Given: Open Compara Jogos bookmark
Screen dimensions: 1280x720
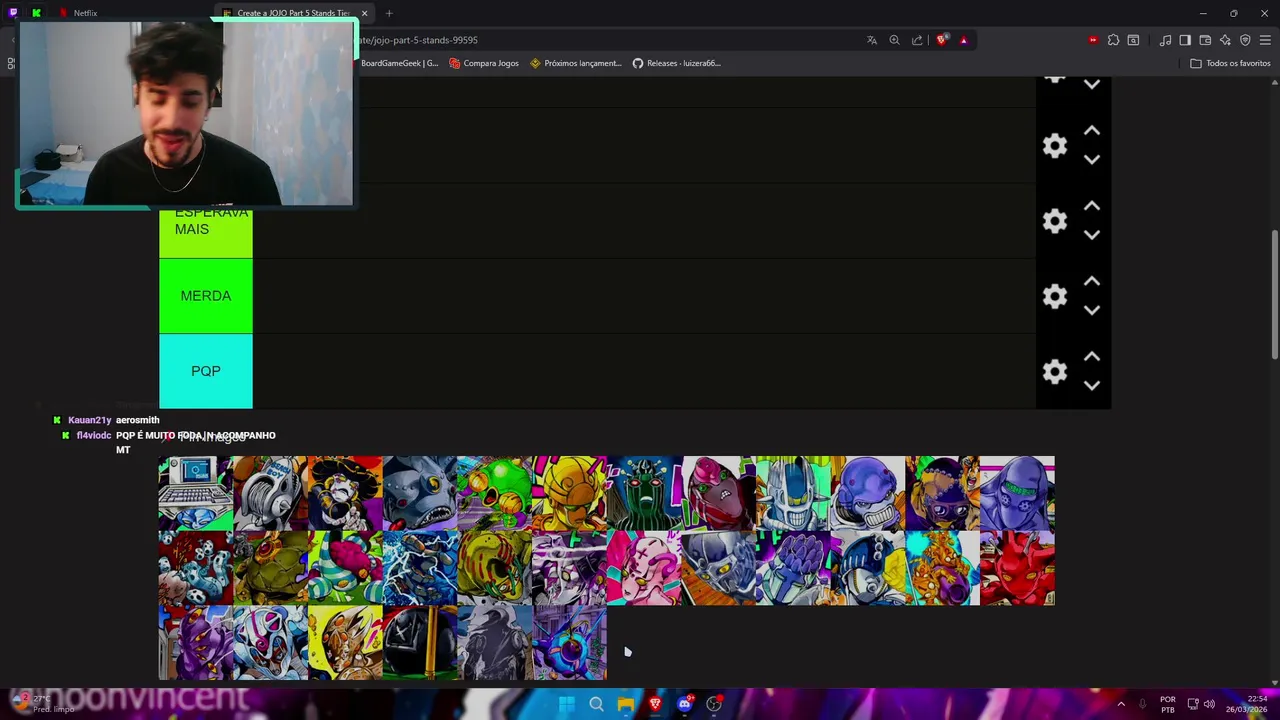Looking at the screenshot, I should pos(484,63).
